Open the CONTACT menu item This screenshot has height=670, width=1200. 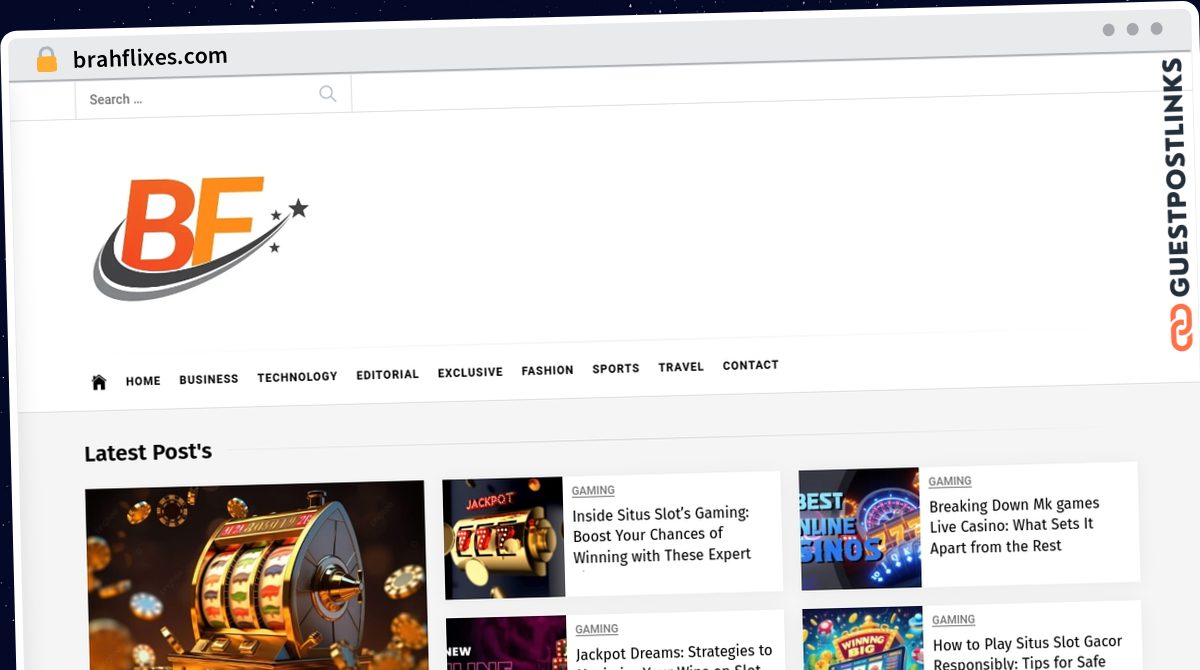click(x=750, y=365)
